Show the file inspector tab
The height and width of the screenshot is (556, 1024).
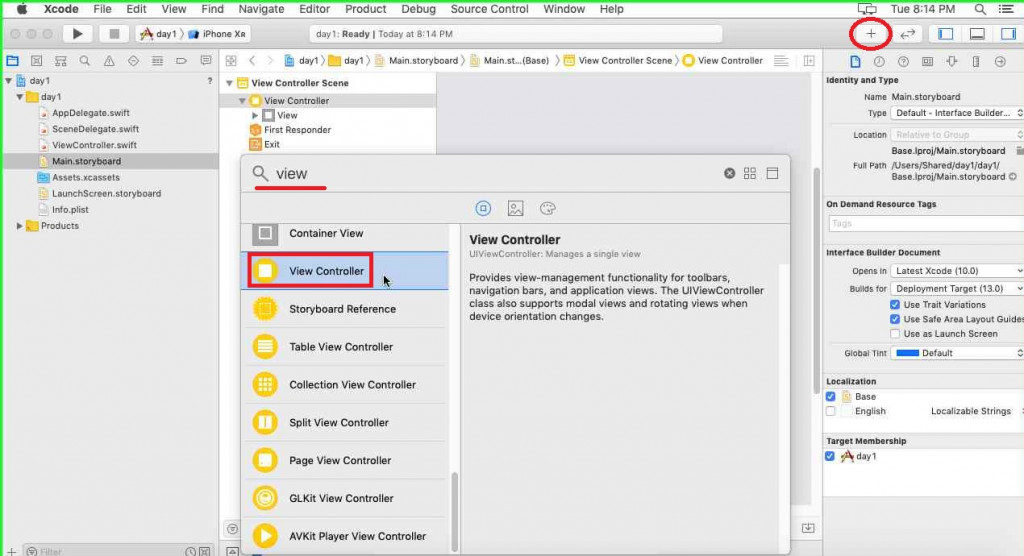click(x=855, y=61)
